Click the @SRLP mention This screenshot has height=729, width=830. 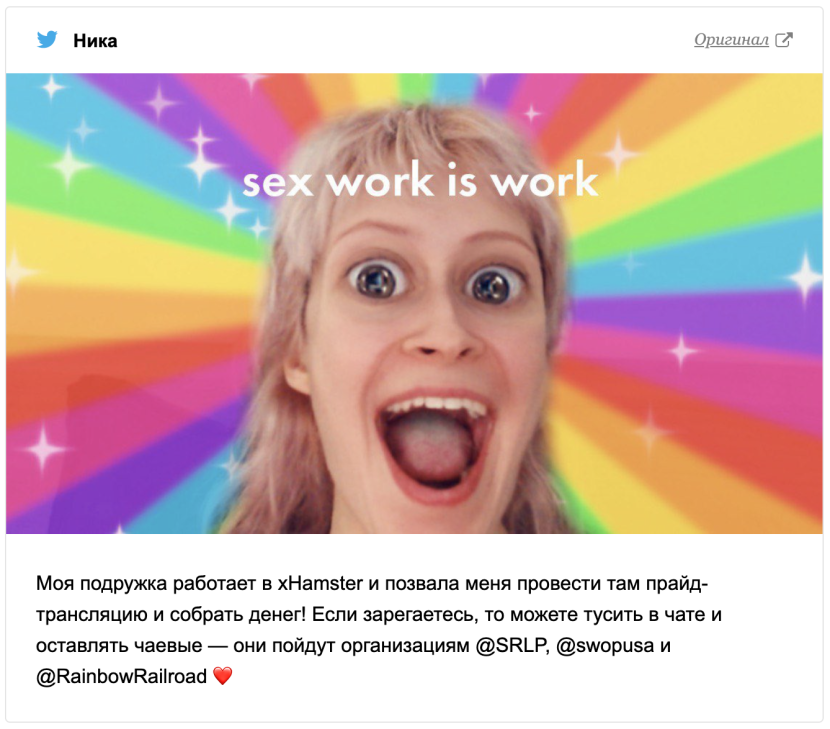point(512,645)
